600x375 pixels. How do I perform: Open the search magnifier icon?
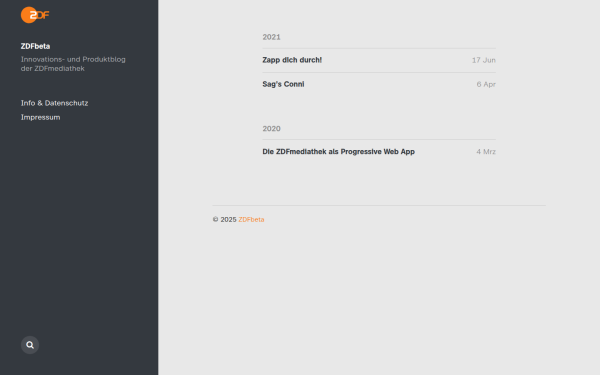(x=30, y=345)
